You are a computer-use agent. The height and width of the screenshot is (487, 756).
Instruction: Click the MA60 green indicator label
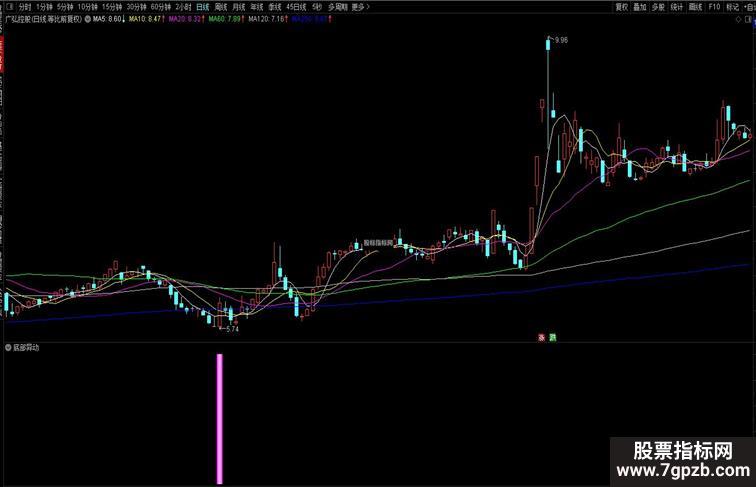[225, 19]
